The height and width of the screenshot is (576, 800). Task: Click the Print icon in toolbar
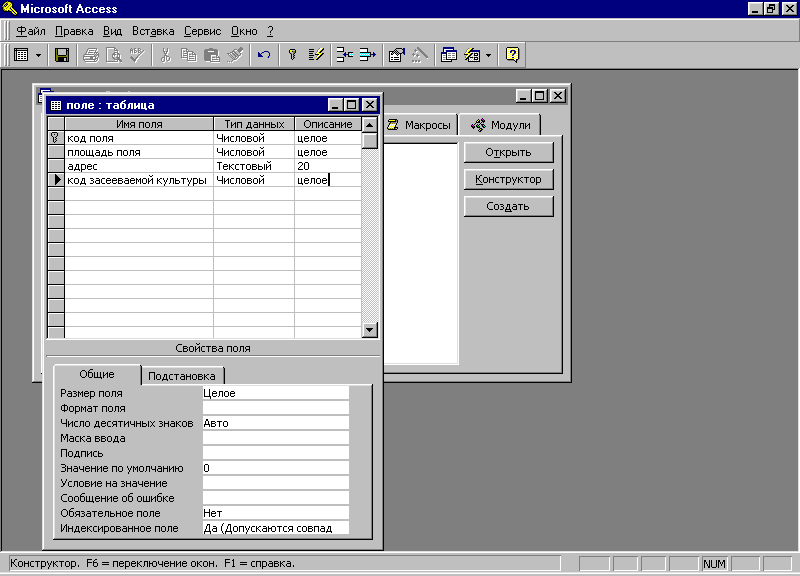(91, 55)
